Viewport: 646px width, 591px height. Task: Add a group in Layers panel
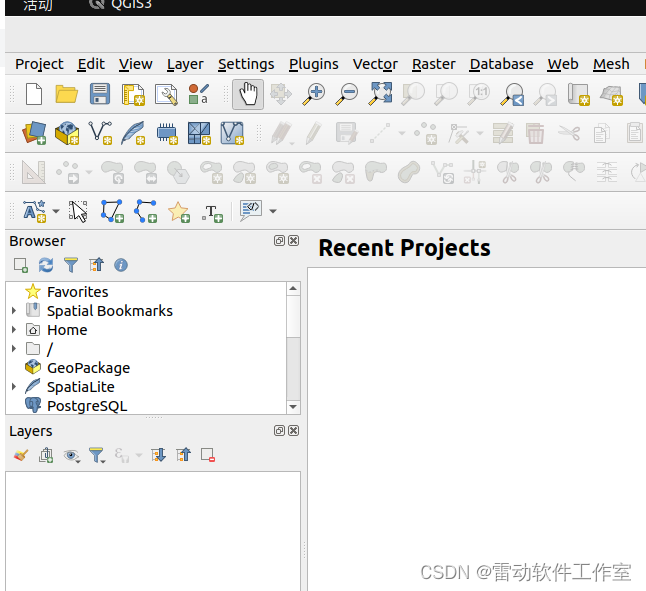coord(46,455)
